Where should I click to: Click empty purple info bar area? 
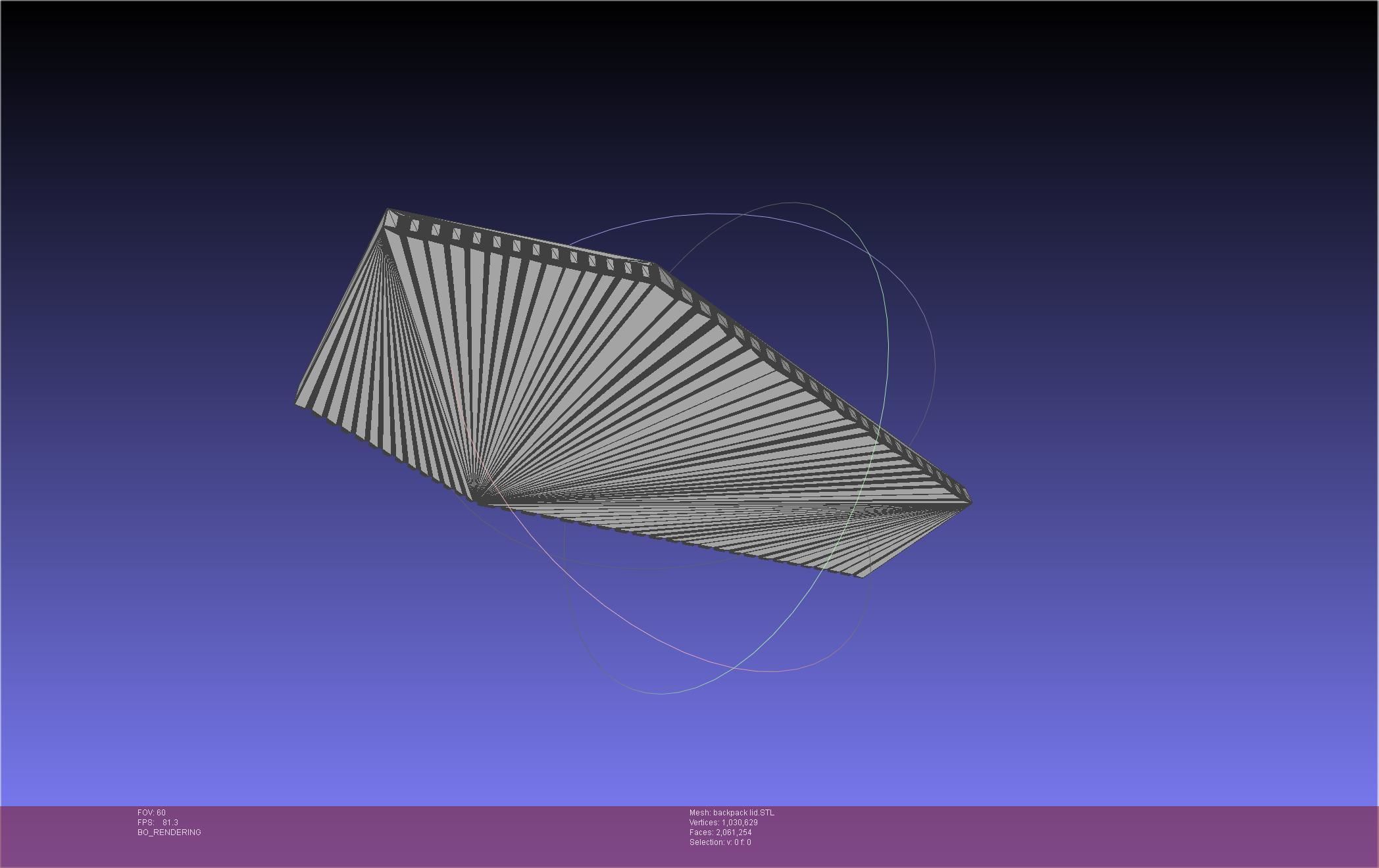pos(1053,835)
